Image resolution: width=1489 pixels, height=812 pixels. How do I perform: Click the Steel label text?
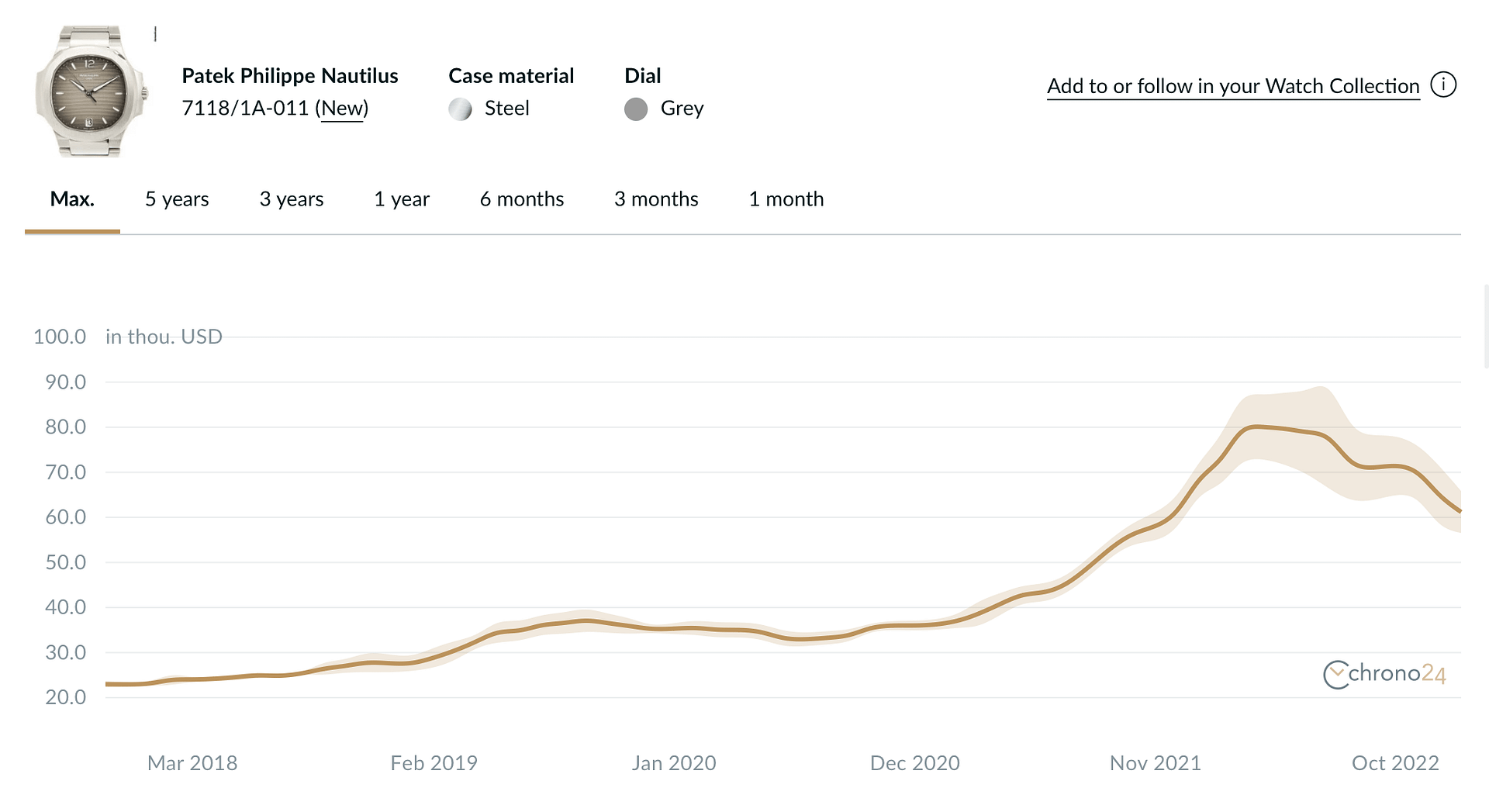(507, 109)
